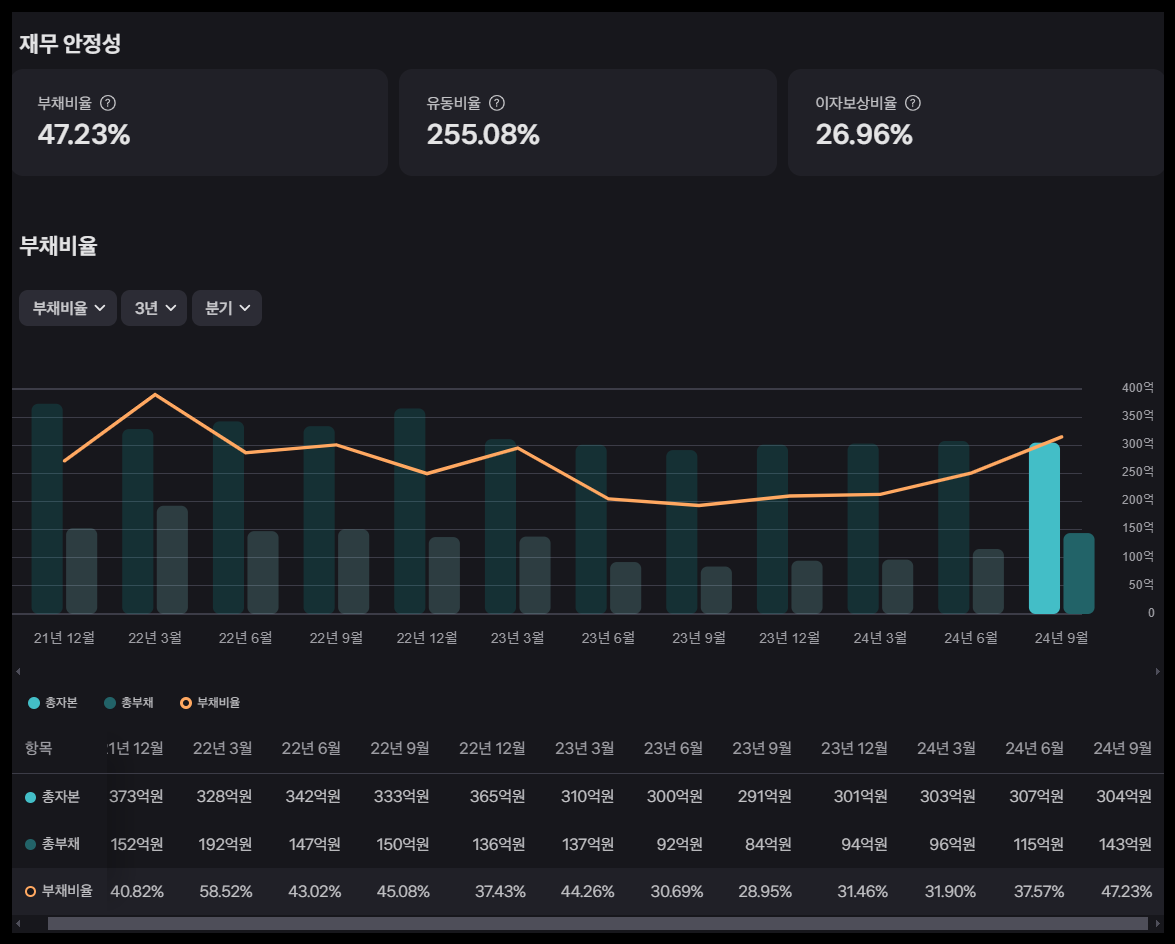1175x944 pixels.
Task: Open help icon next to 유동비율
Action: (497, 103)
